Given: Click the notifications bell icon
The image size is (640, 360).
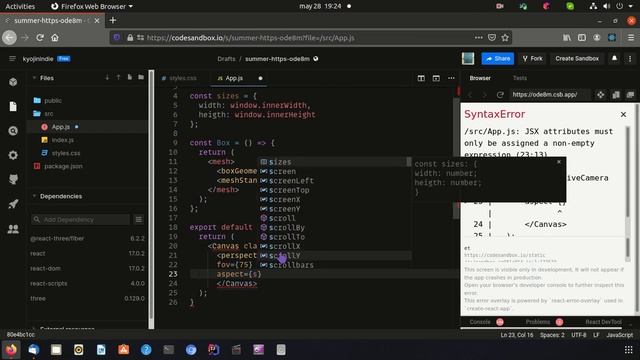Looking at the screenshot, I should pyautogui.click(x=614, y=58).
